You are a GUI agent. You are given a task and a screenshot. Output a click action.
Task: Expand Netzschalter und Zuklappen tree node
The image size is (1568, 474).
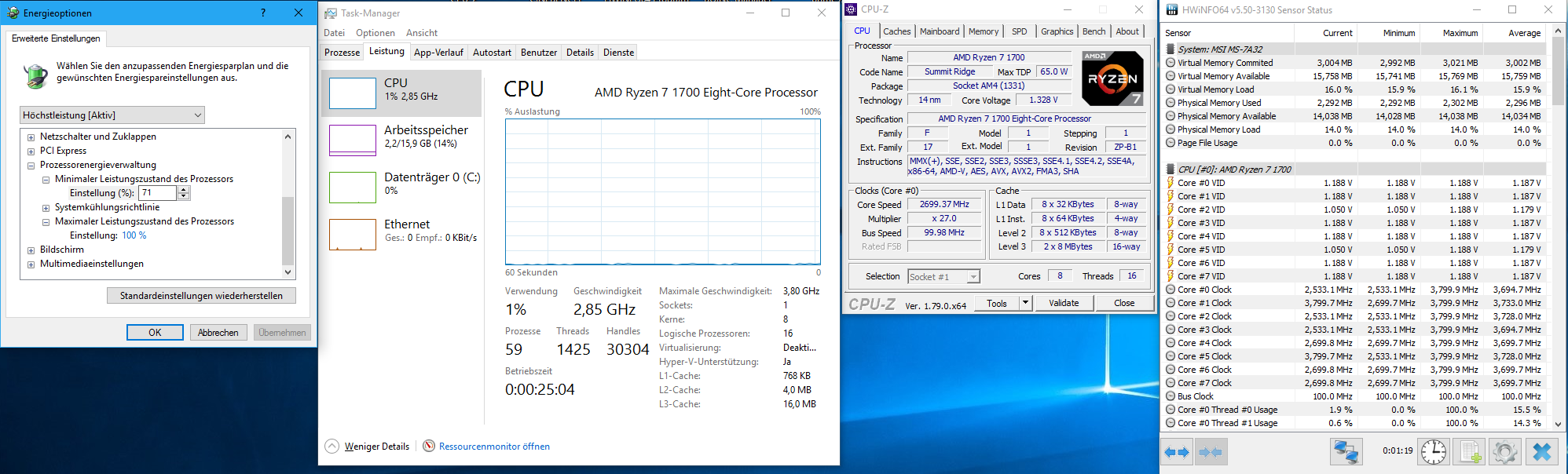[x=31, y=137]
